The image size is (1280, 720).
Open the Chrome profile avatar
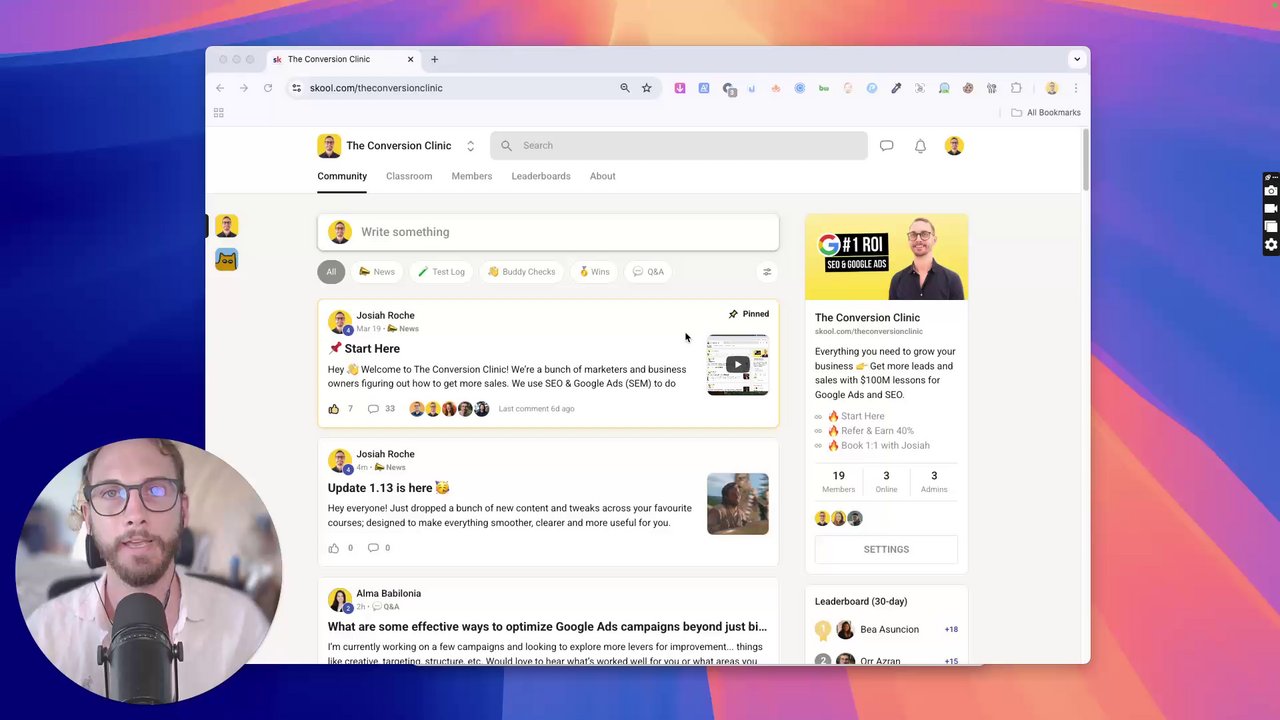1051,88
